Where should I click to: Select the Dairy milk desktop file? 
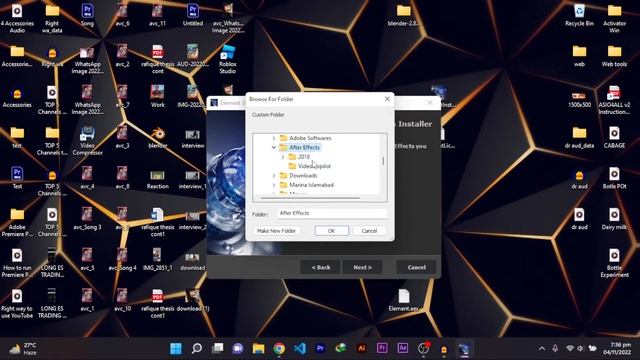(614, 219)
